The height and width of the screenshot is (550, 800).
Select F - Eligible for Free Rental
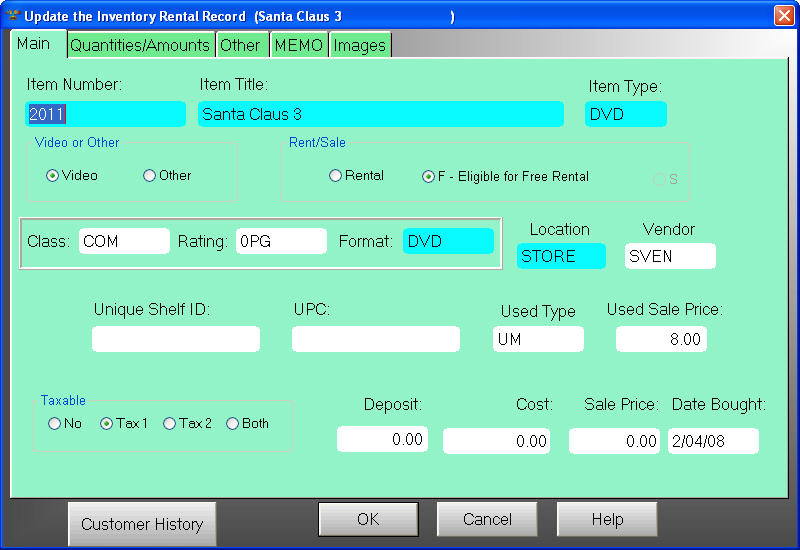pos(429,177)
